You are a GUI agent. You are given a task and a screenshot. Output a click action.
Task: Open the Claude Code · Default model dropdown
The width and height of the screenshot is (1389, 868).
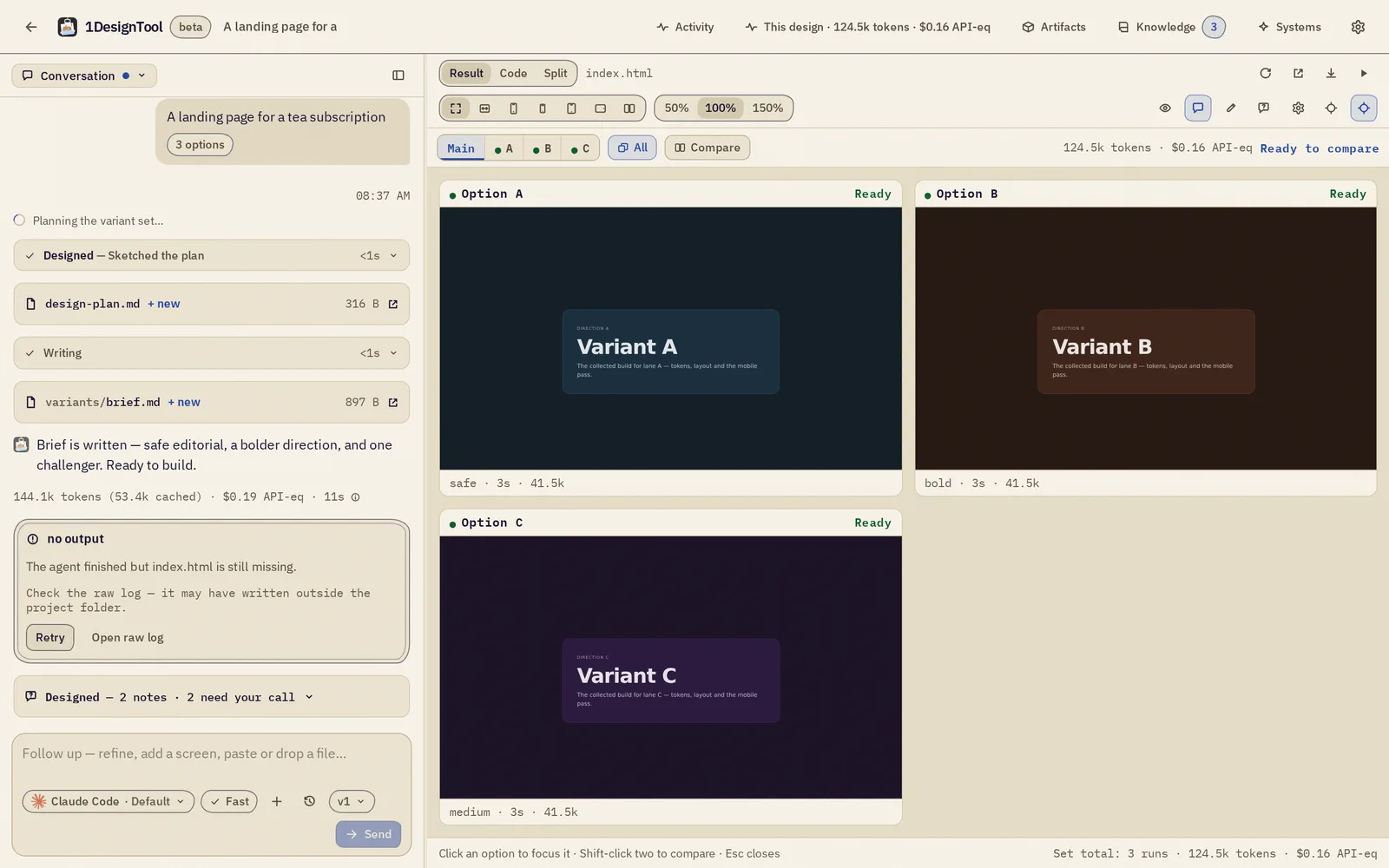108,801
